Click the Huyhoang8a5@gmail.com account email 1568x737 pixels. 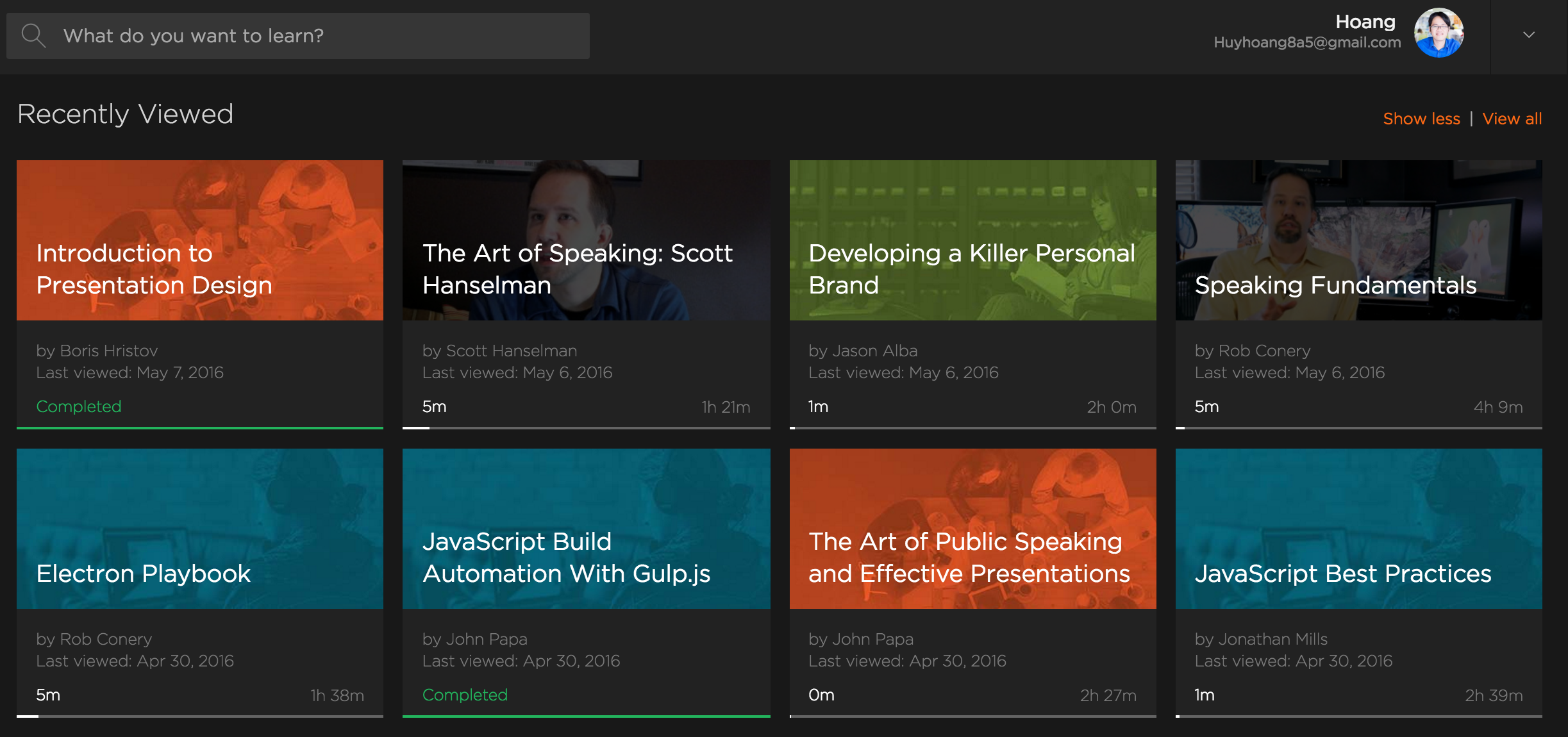click(1306, 42)
